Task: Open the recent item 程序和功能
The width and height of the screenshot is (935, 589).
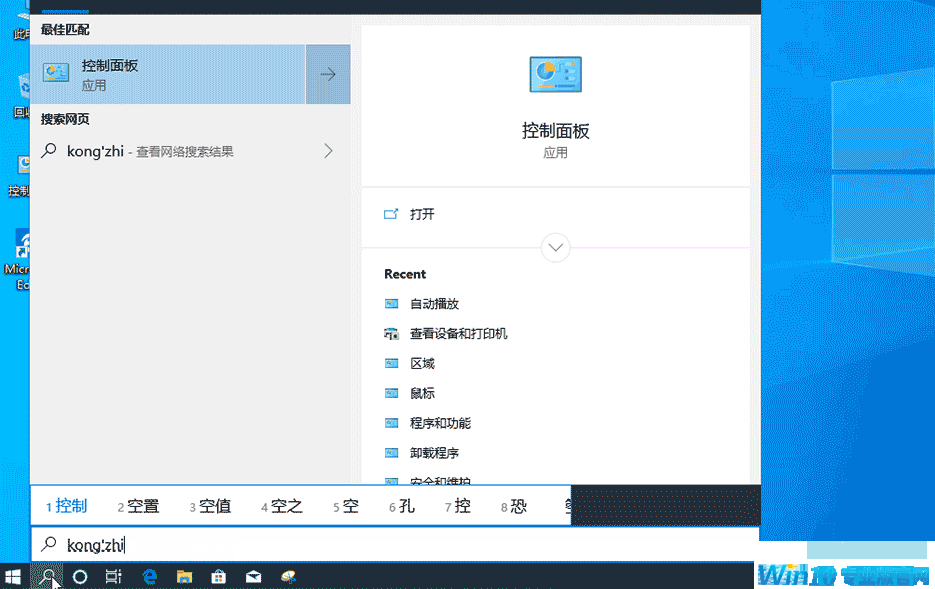Action: [x=440, y=424]
